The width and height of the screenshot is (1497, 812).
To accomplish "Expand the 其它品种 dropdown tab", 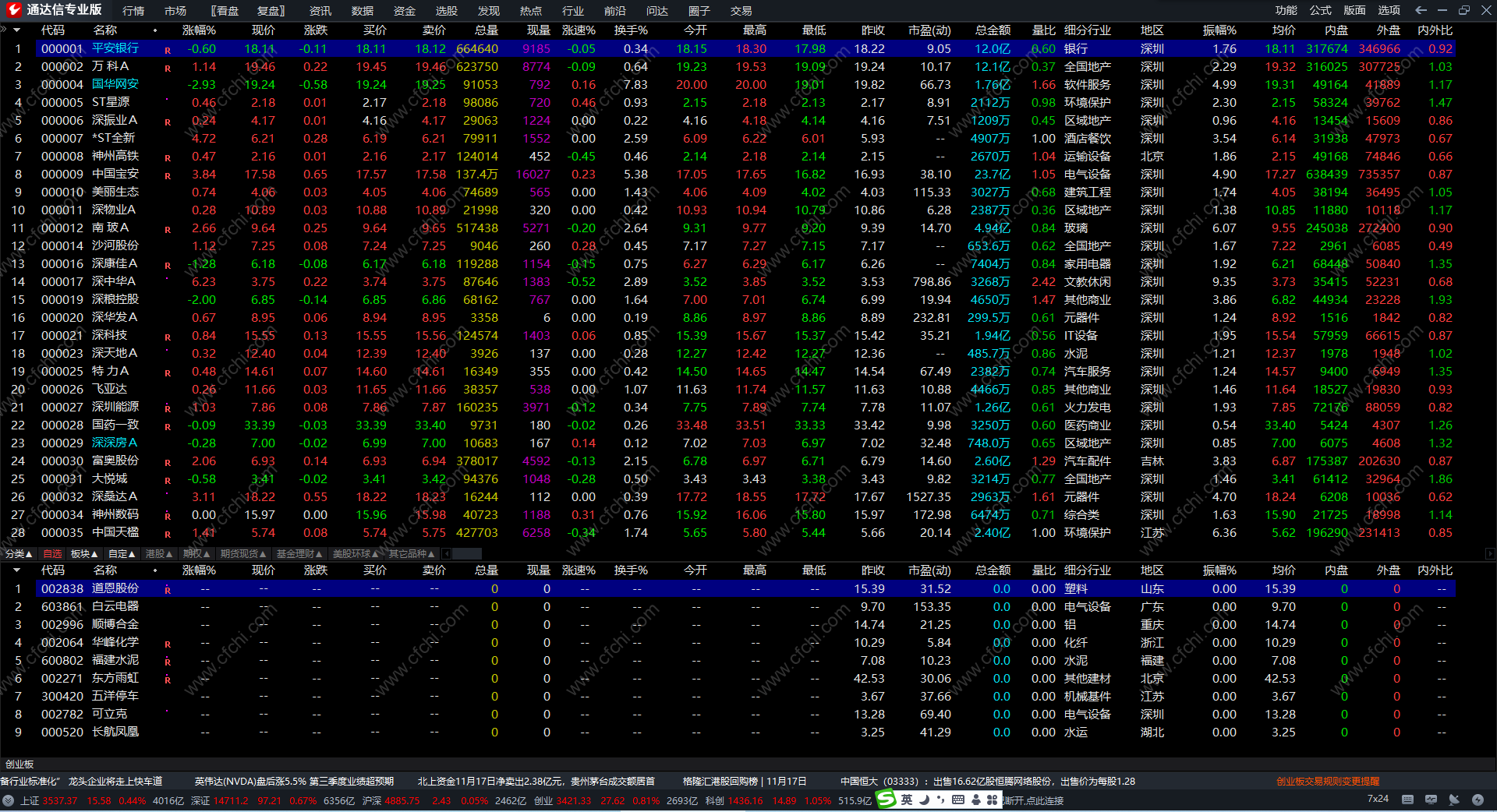I will (412, 554).
